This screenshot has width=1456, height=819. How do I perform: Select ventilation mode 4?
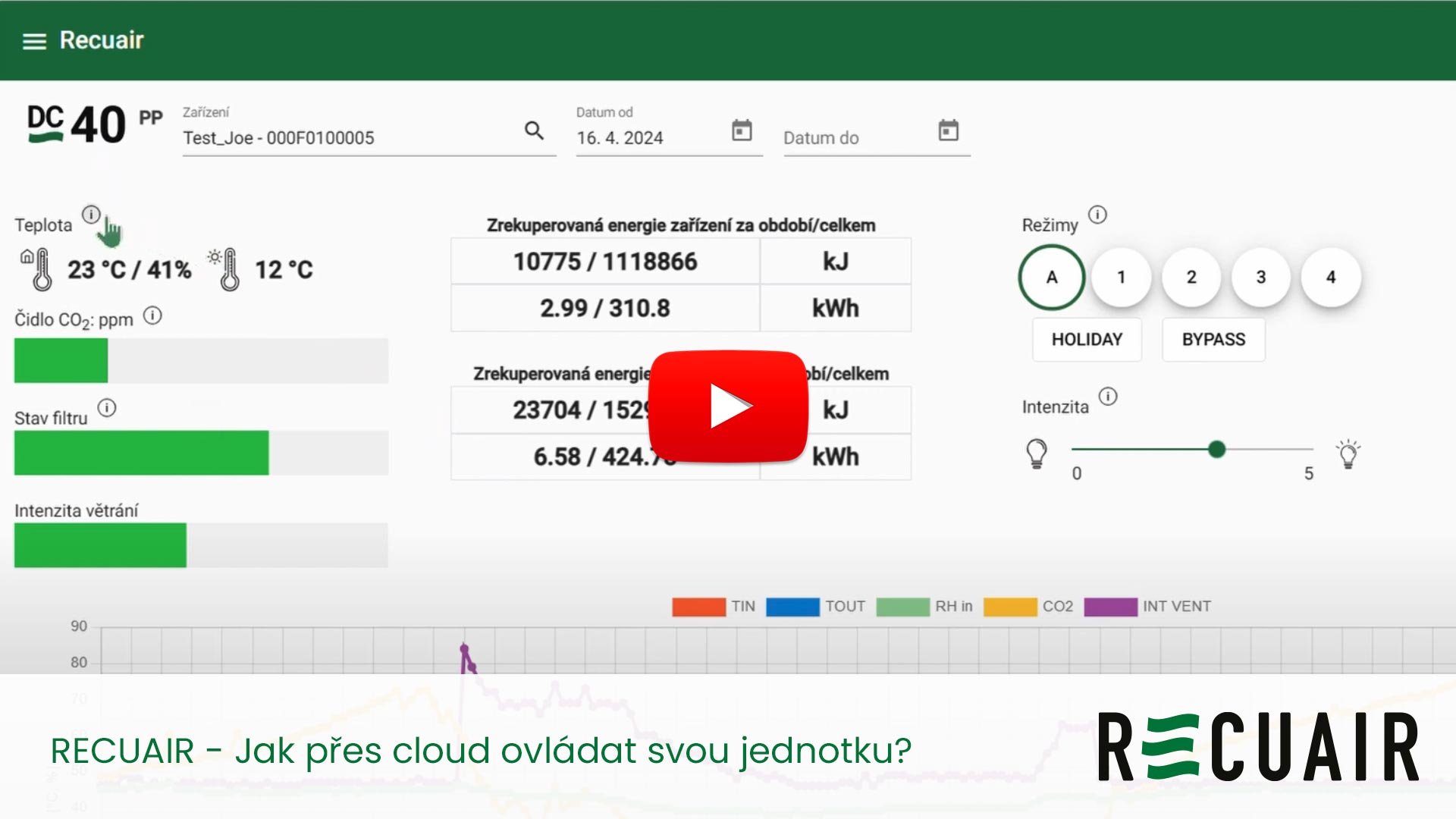point(1331,278)
